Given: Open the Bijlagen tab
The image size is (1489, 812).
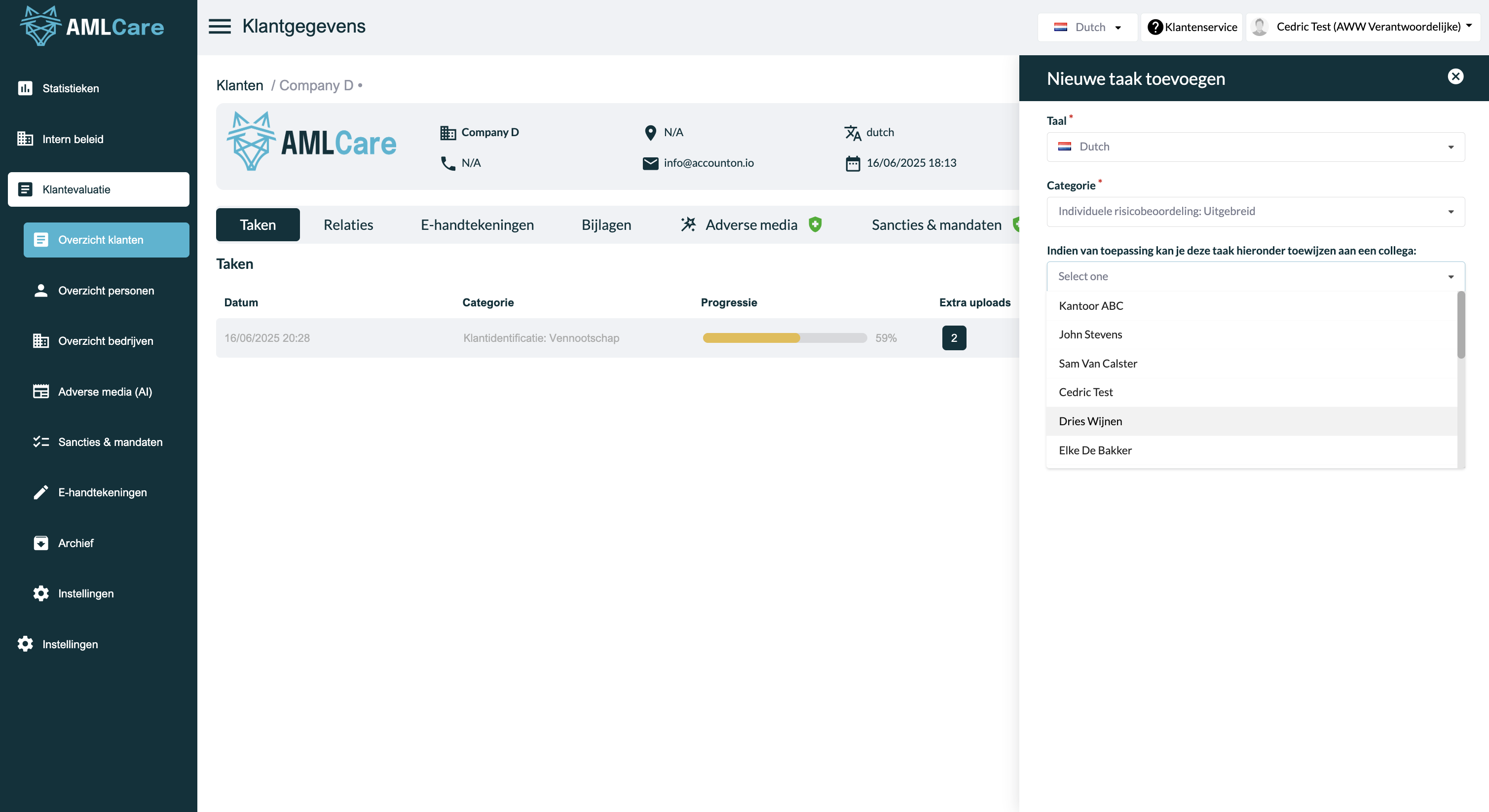Looking at the screenshot, I should pyautogui.click(x=606, y=224).
